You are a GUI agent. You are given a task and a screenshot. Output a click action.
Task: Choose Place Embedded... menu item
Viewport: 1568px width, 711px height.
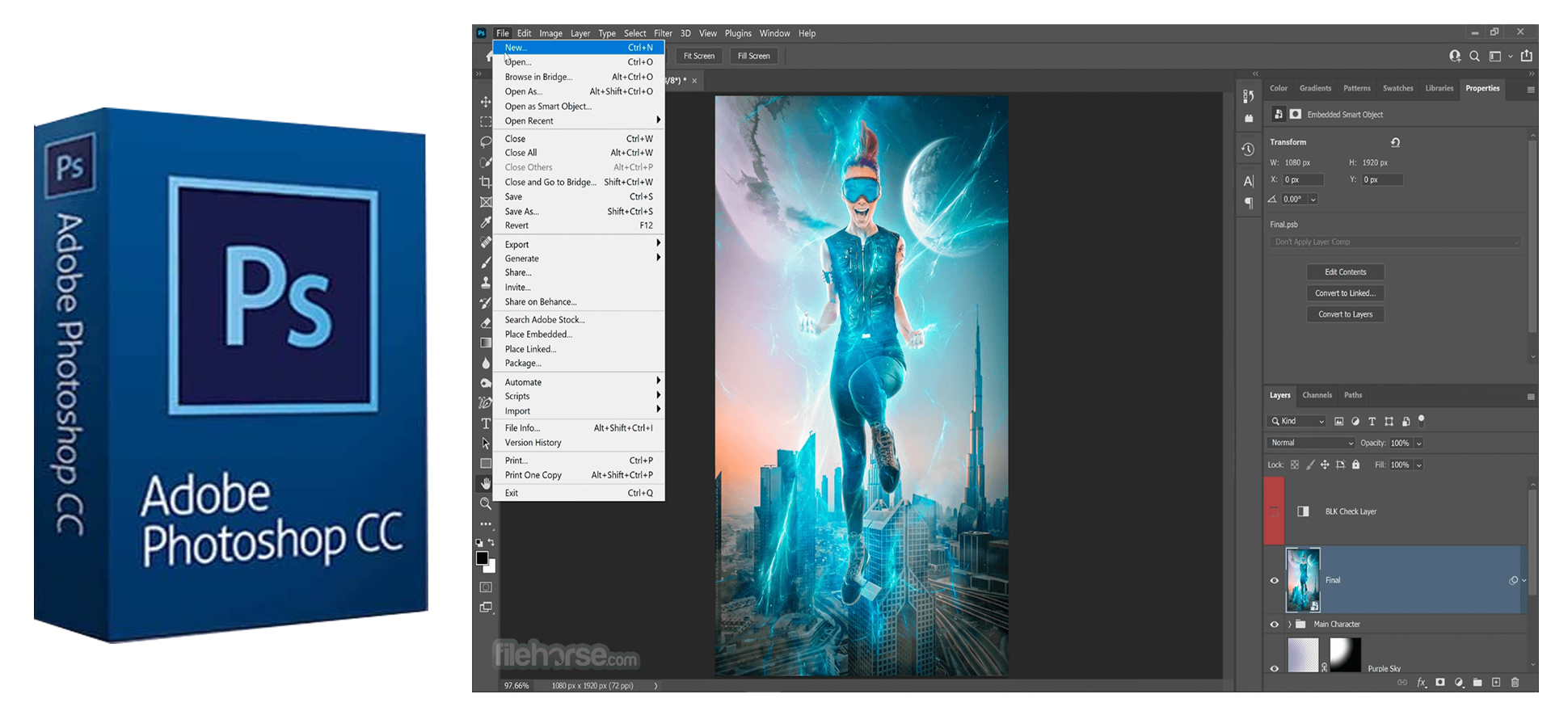[579, 334]
